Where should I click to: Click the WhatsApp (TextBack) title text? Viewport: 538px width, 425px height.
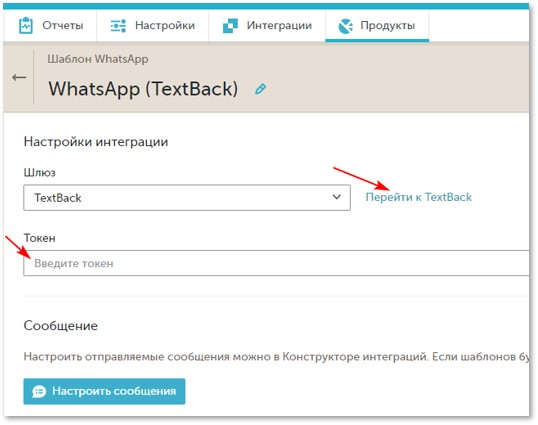click(143, 89)
